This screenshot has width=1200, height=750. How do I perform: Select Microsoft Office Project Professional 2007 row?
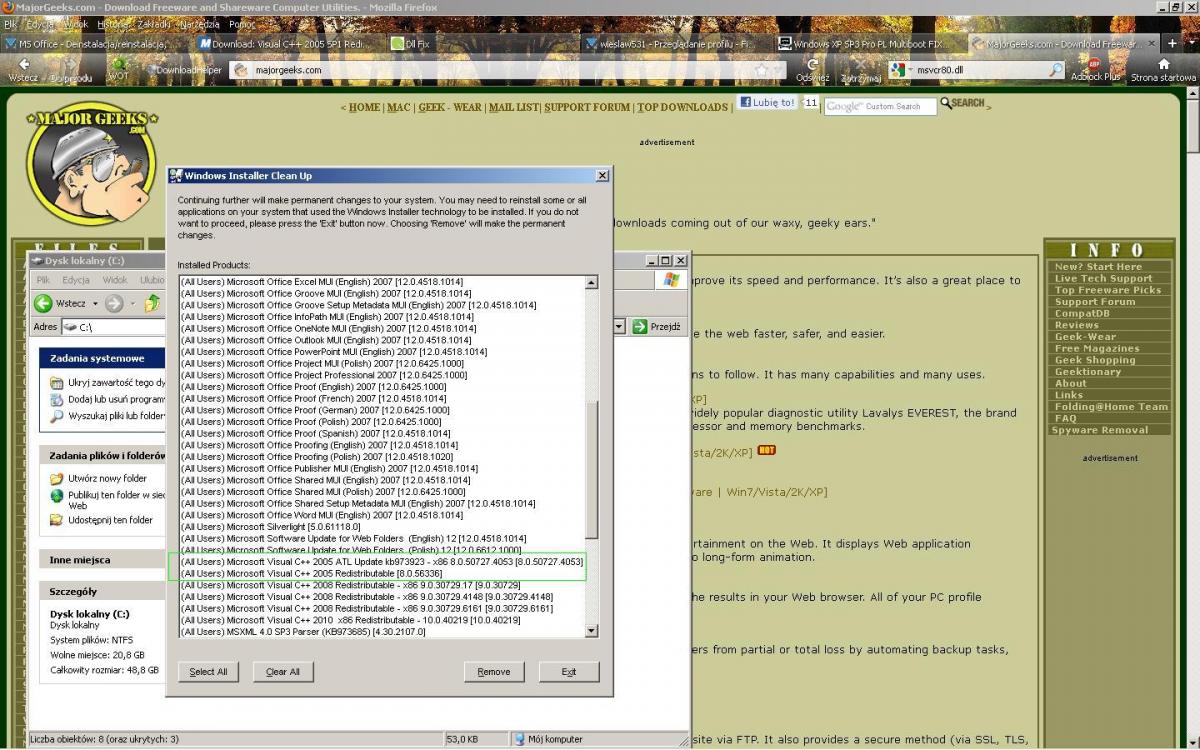point(381,375)
